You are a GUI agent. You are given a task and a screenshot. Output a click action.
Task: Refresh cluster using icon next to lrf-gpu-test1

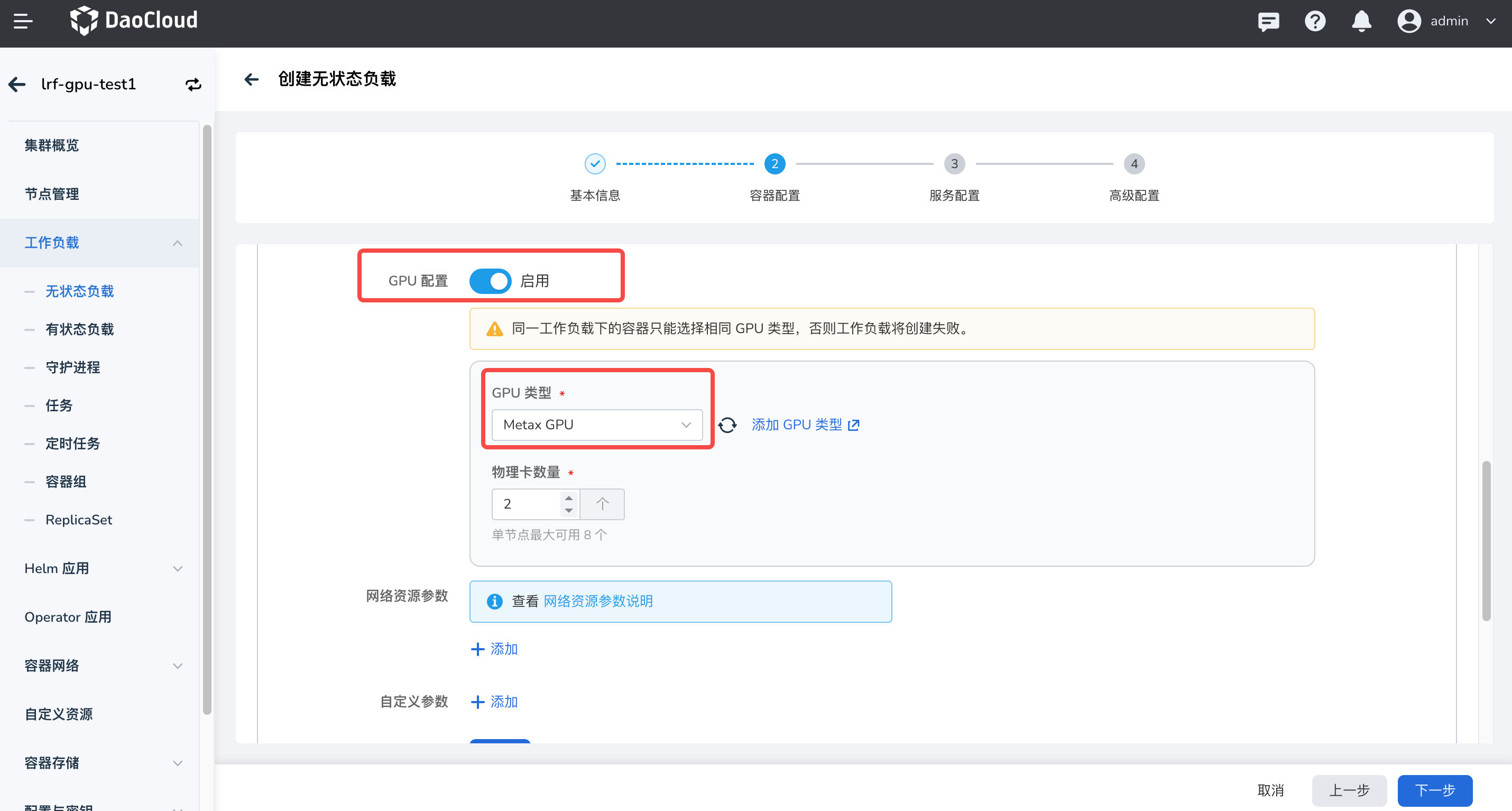pos(193,84)
